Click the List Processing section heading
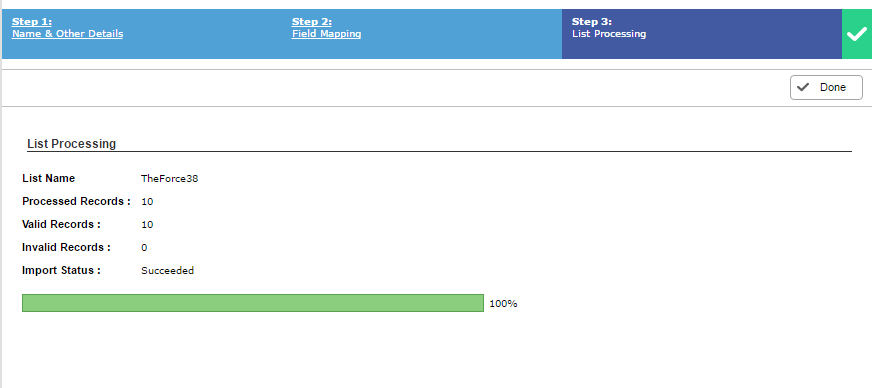872x388 pixels. pos(72,143)
